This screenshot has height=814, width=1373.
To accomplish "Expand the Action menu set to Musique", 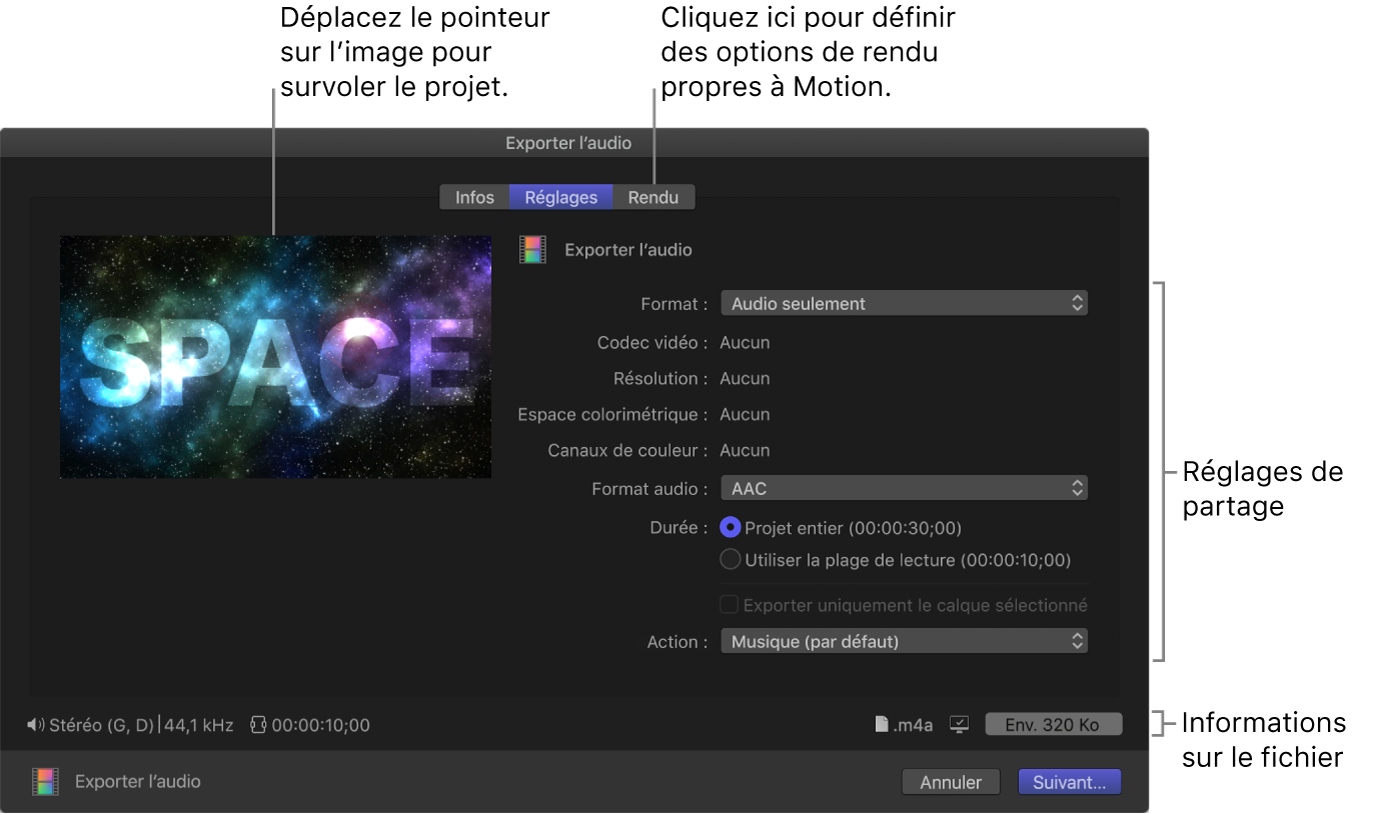I will pos(903,640).
